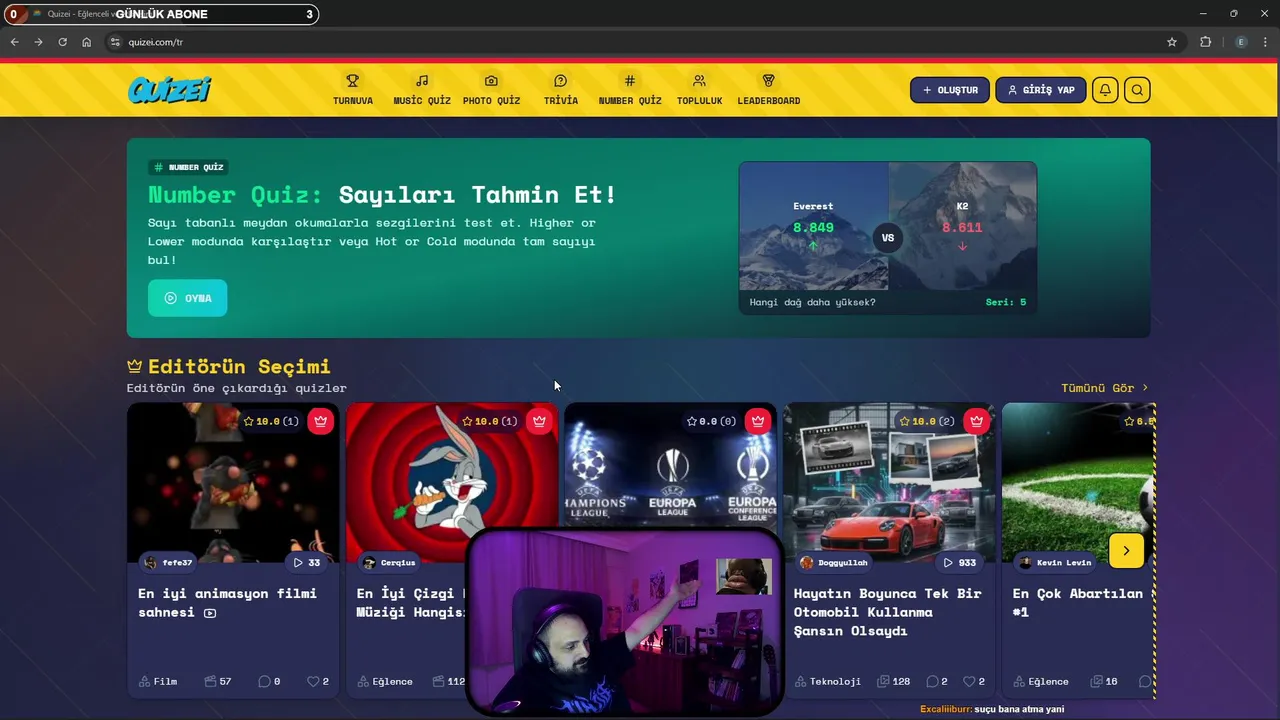
Task: Click items count 128 on Otomobil card
Action: [x=893, y=681]
